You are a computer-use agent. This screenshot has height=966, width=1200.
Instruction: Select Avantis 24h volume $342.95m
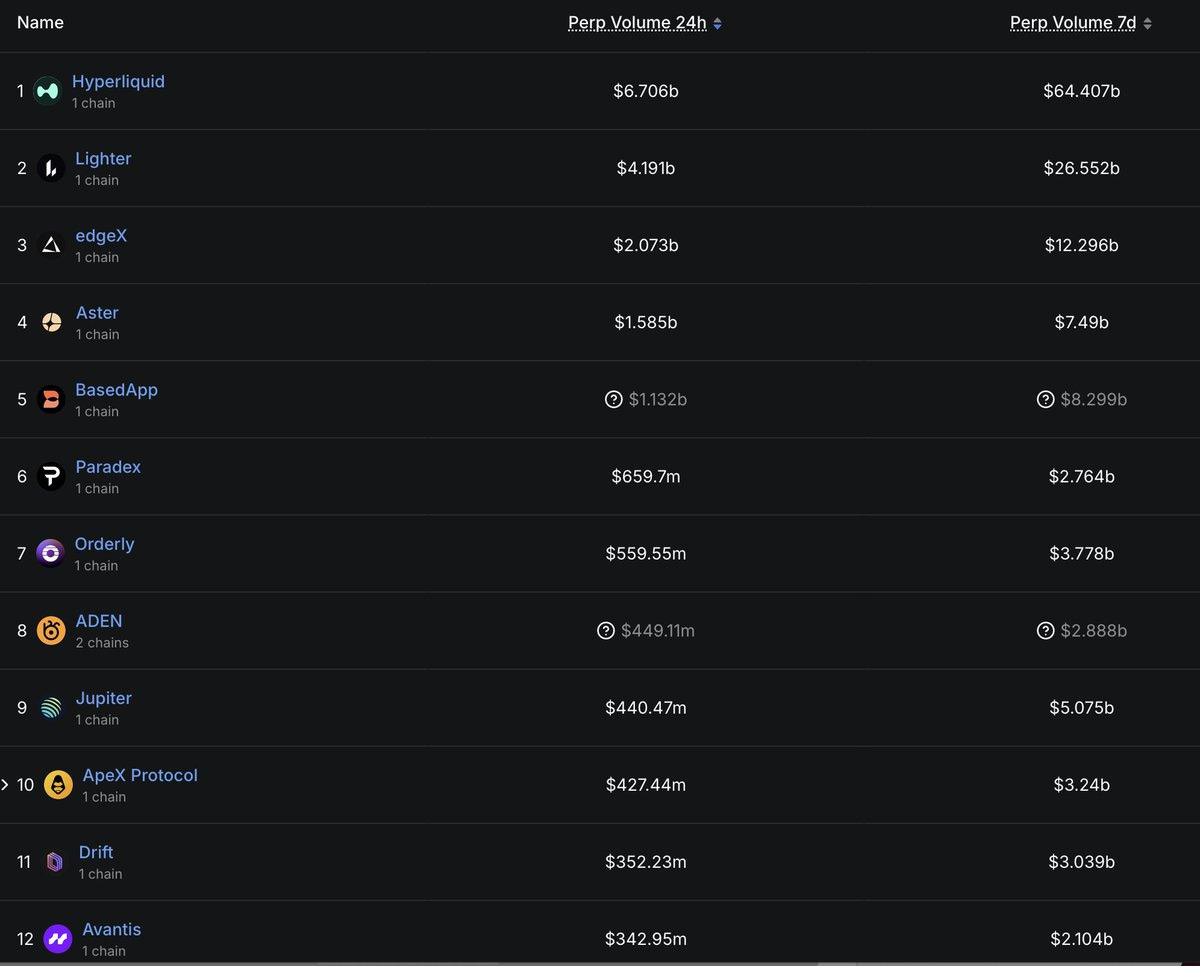coord(646,939)
